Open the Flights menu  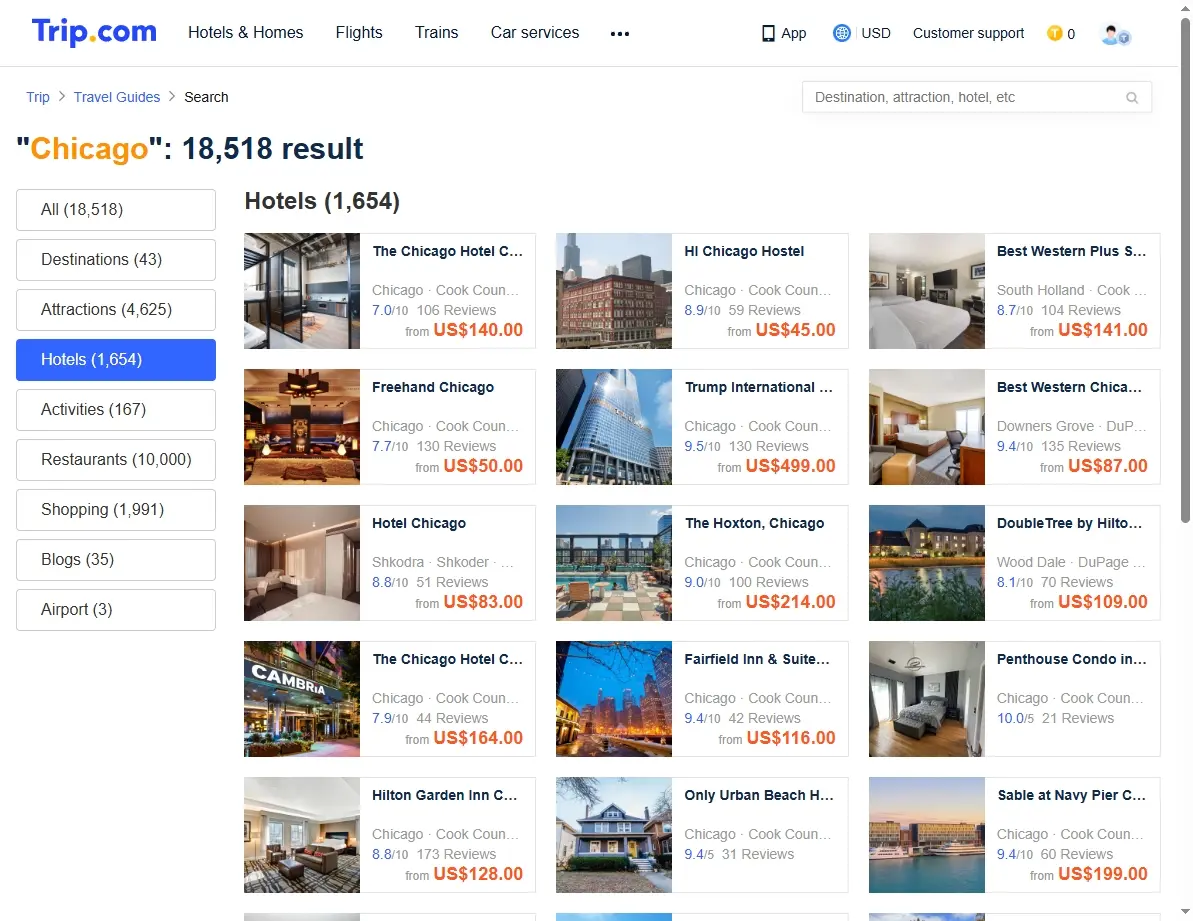point(359,33)
